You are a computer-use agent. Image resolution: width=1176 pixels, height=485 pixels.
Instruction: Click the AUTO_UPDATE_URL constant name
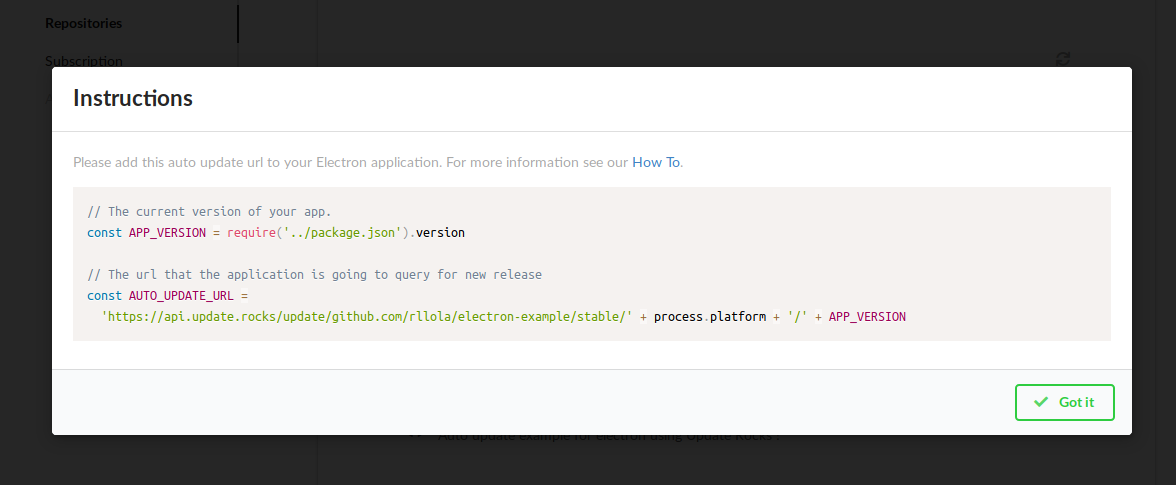click(180, 296)
